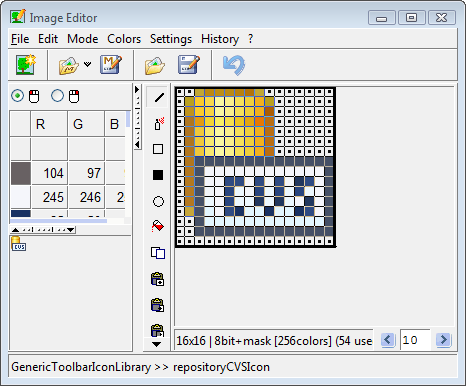Select the line drawing tool
This screenshot has height=386, width=466.
click(x=159, y=97)
